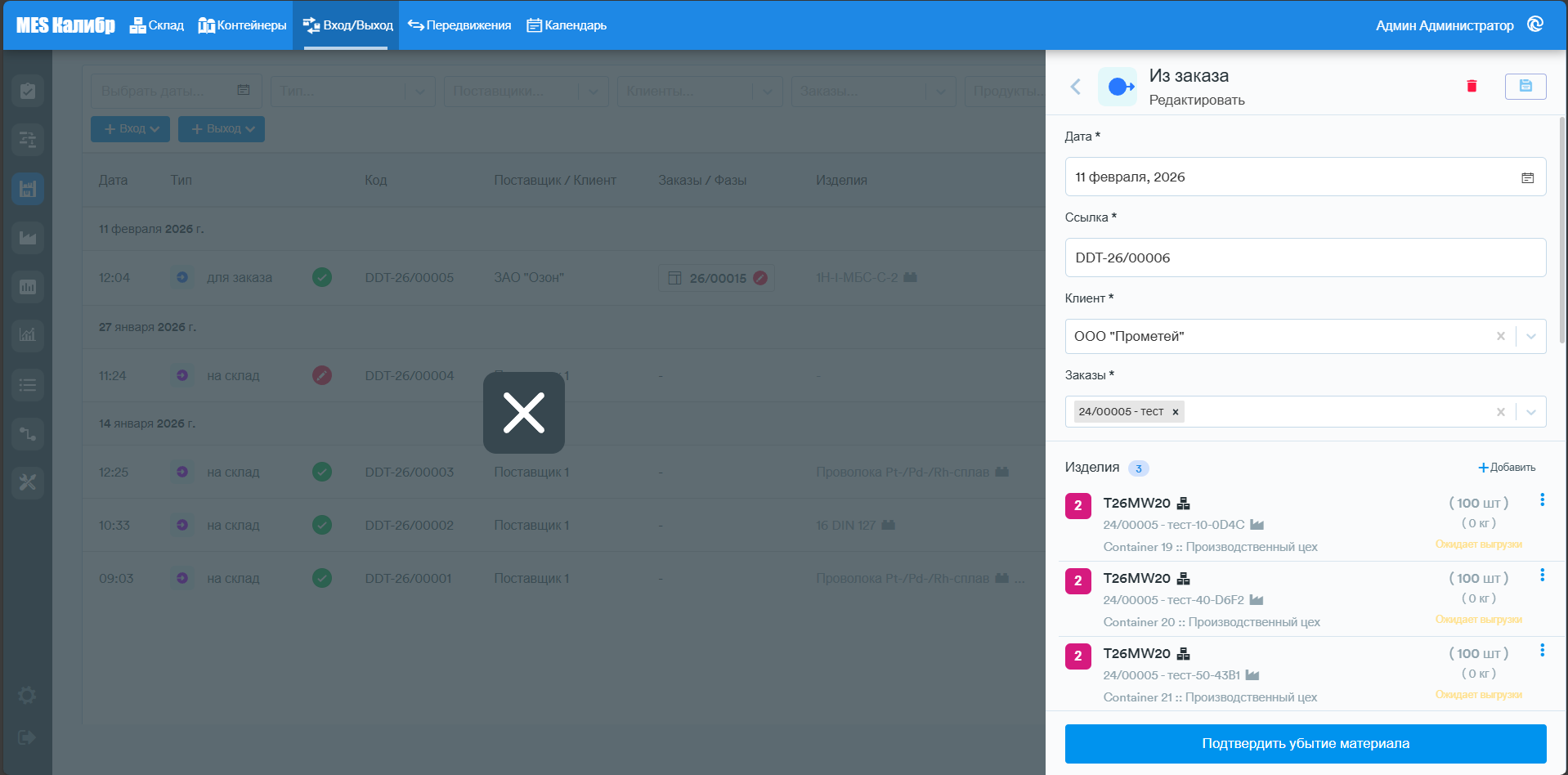The height and width of the screenshot is (775, 1568).
Task: Click the Вход add button
Action: (x=130, y=129)
